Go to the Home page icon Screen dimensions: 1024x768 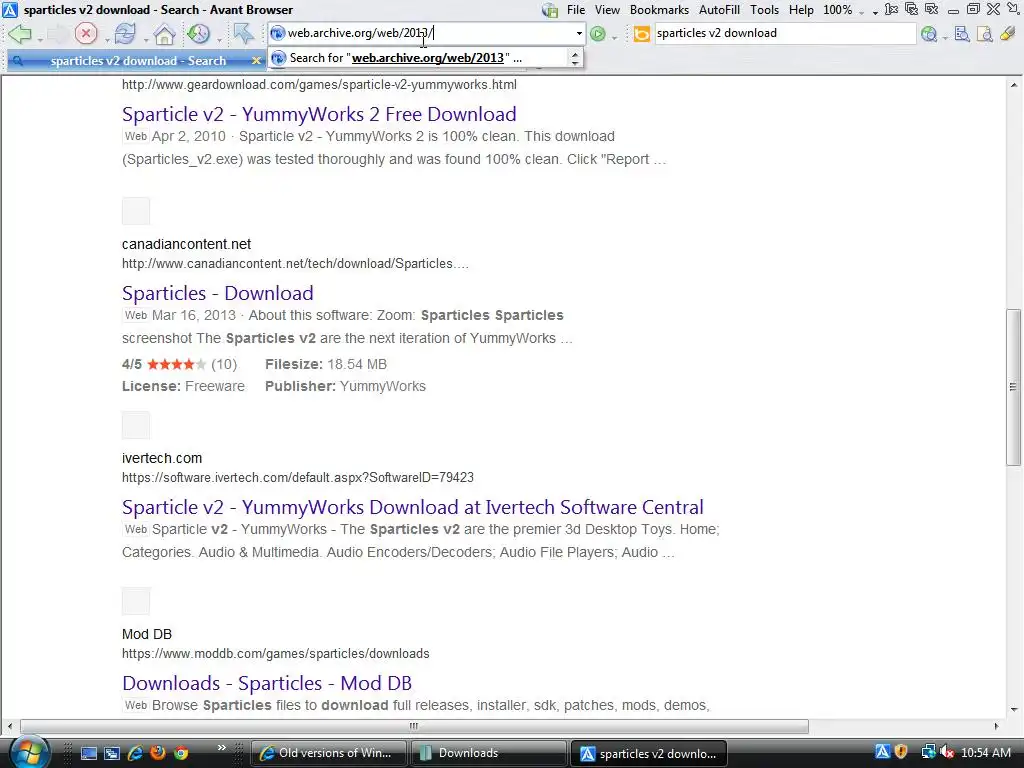tap(164, 33)
